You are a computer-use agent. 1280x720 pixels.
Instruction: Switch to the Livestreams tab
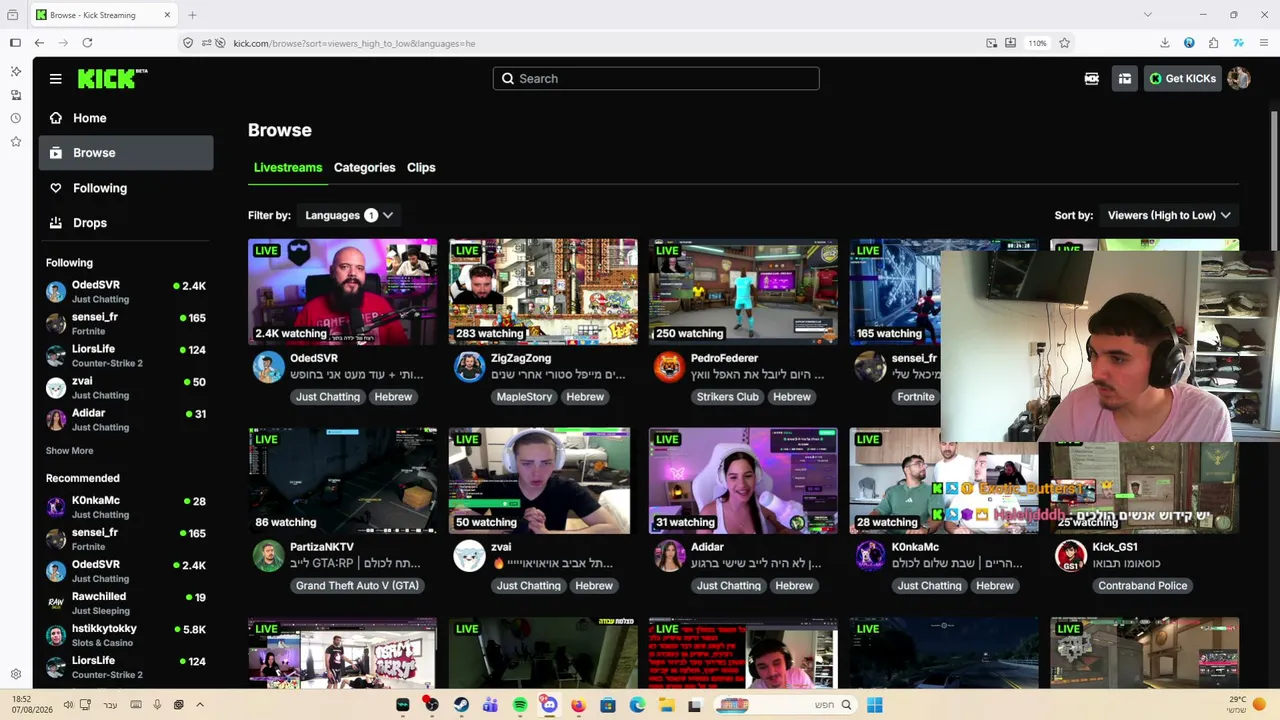pyautogui.click(x=288, y=167)
